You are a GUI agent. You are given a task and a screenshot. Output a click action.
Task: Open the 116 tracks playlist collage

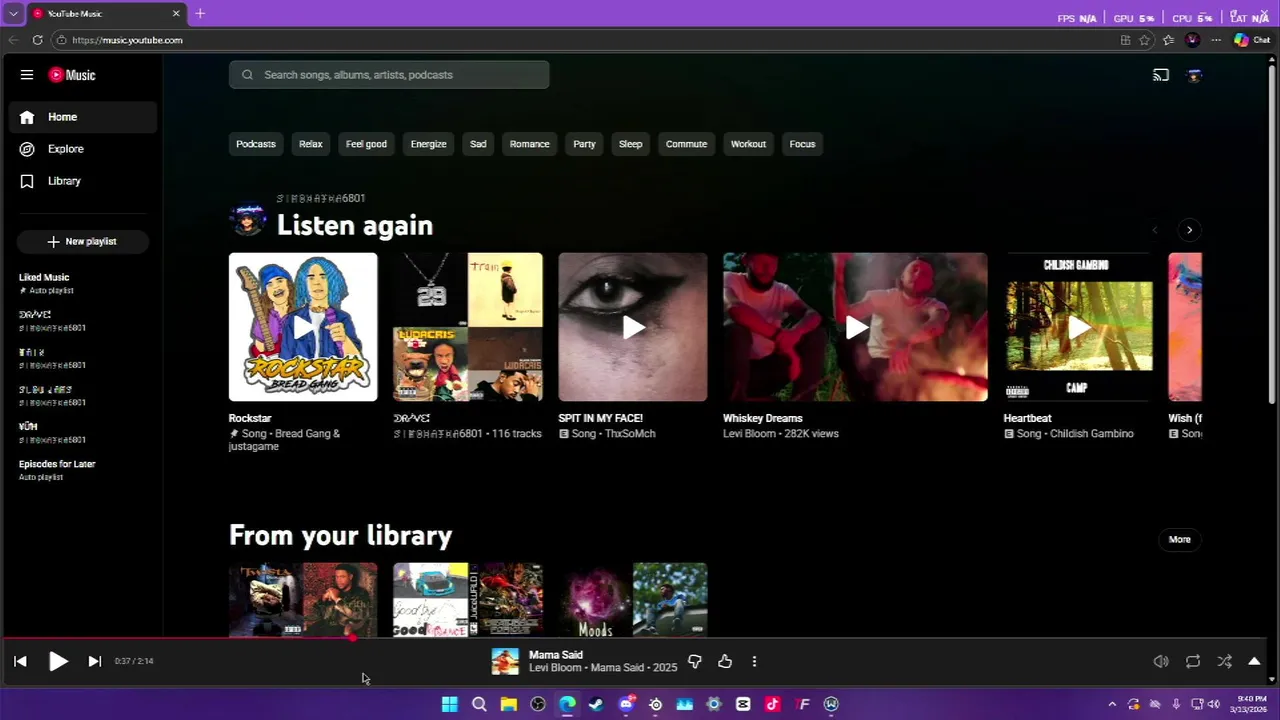[x=468, y=327]
